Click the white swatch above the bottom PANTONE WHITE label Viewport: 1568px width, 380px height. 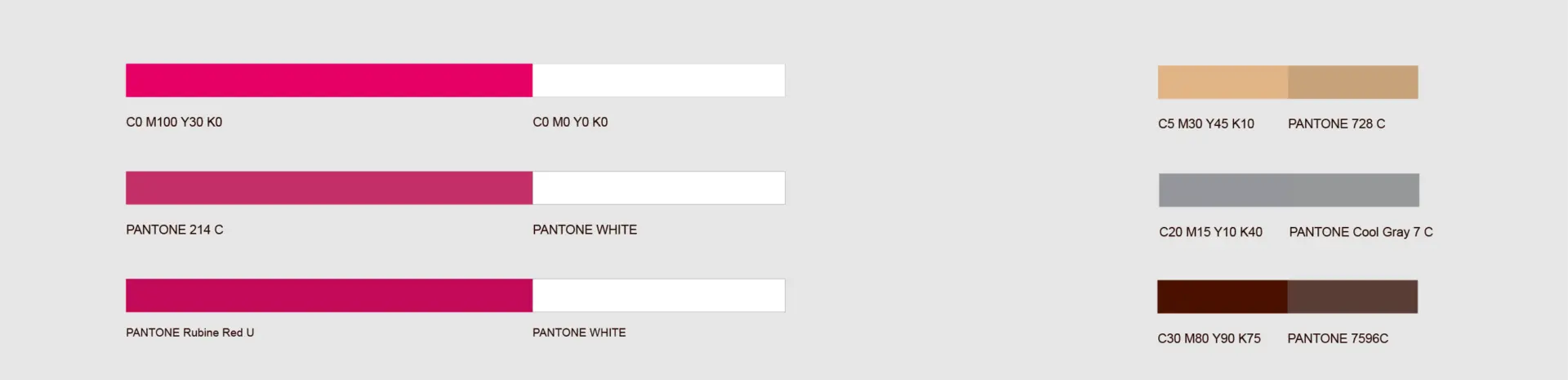(658, 295)
